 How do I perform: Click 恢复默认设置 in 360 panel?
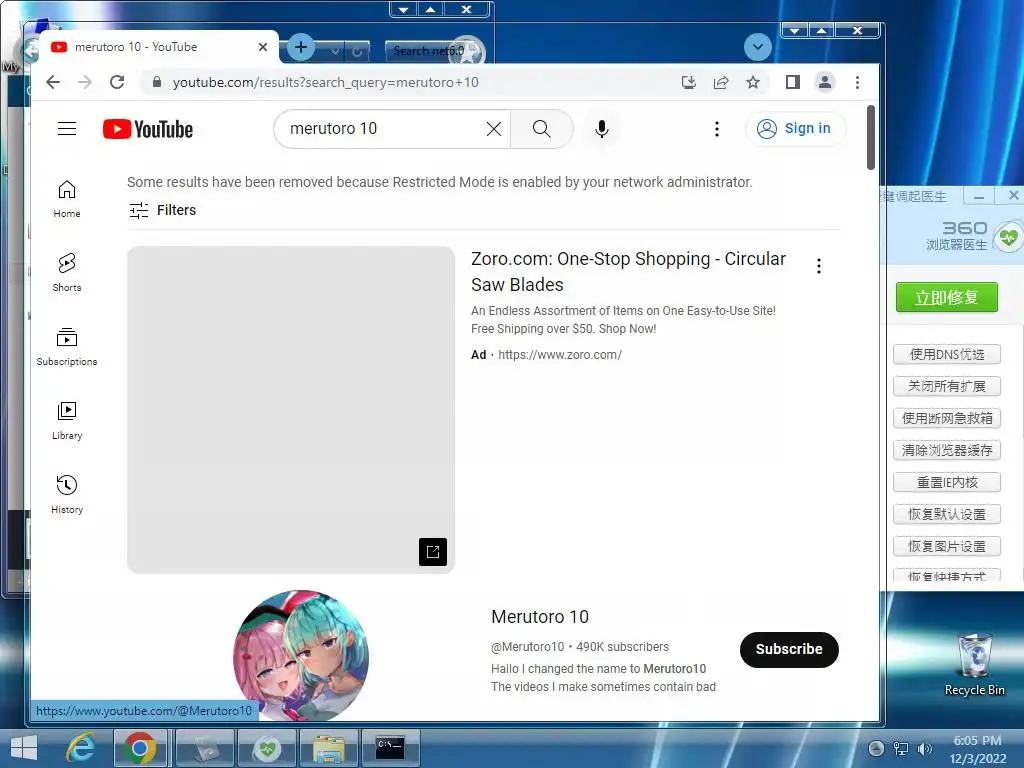[946, 515]
